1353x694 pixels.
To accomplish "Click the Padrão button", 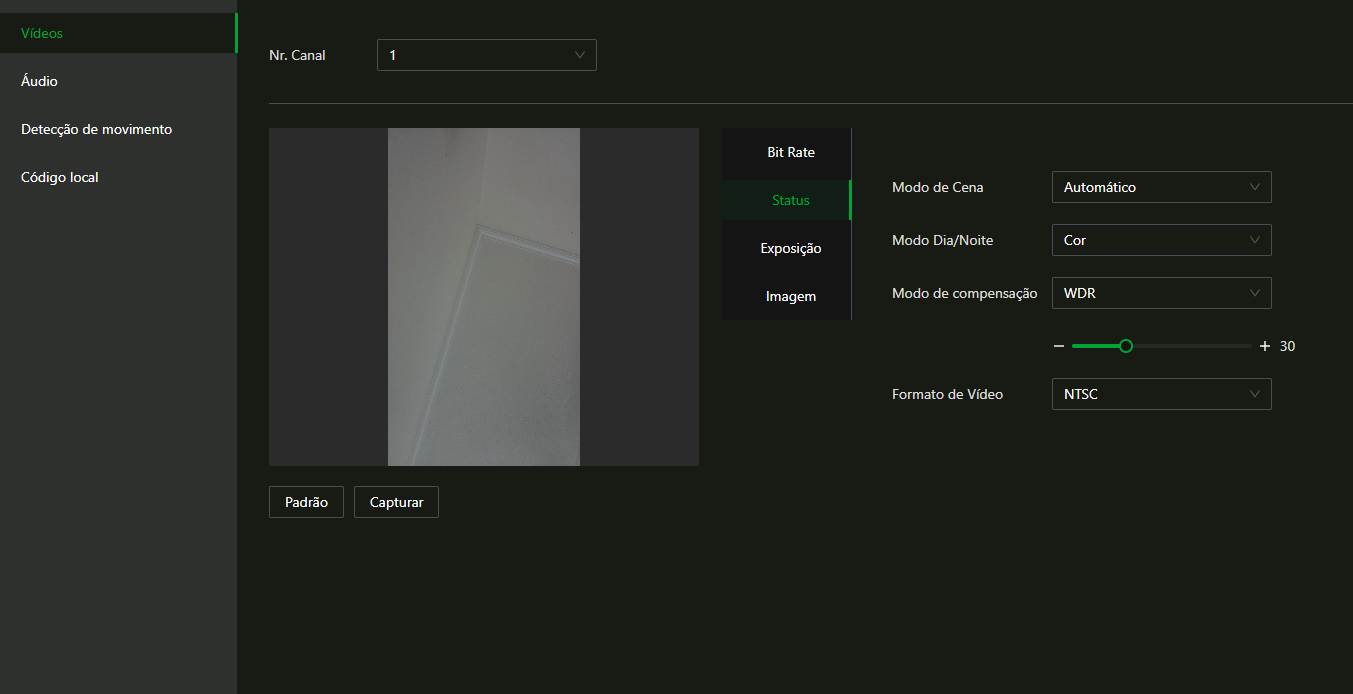I will [306, 502].
